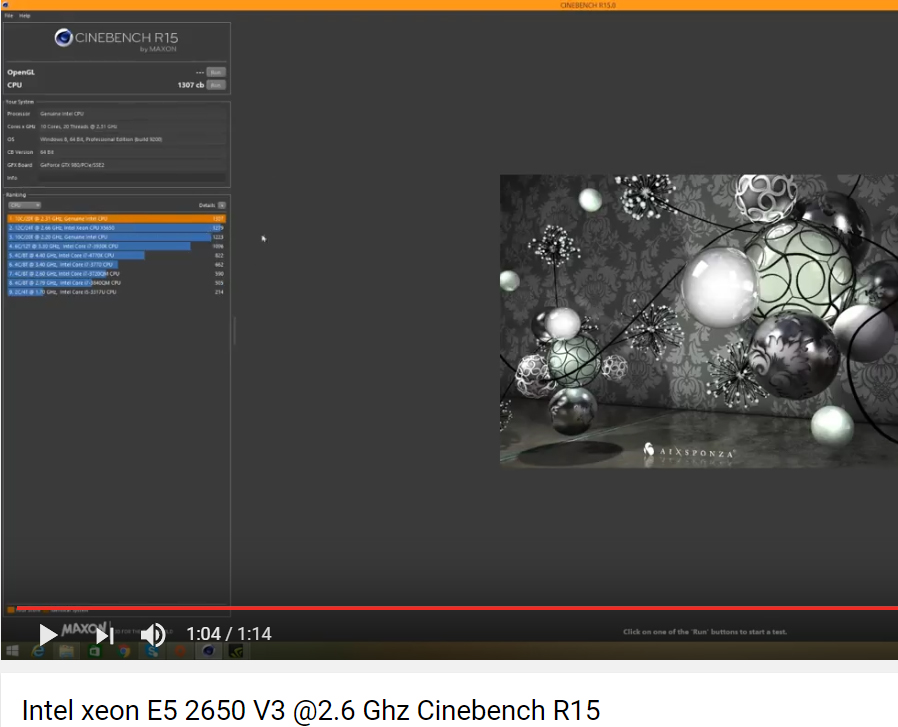Click the 10 Cores, 20 Threads value
The height and width of the screenshot is (727, 898).
pos(78,127)
